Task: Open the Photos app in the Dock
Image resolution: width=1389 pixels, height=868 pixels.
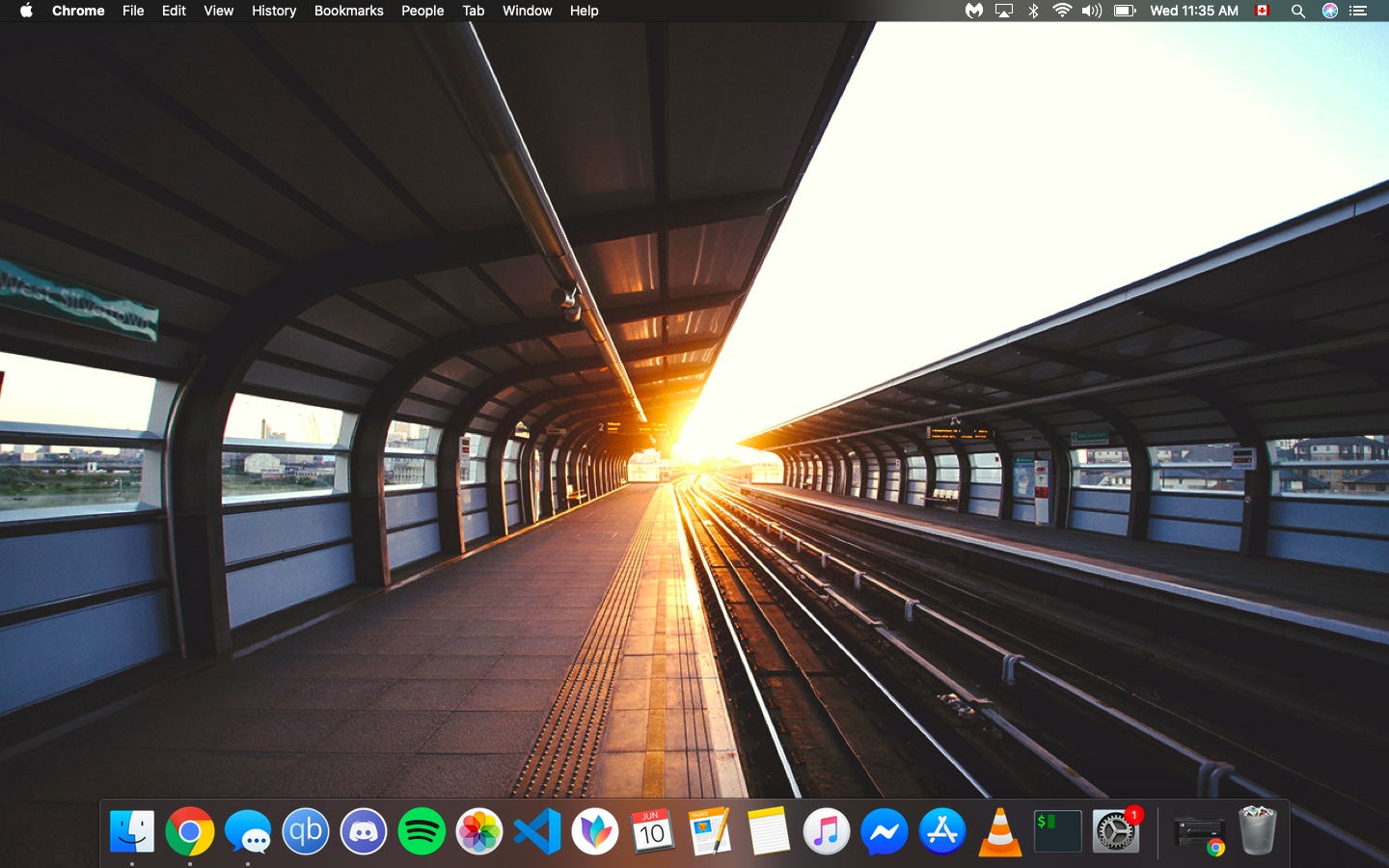Action: click(x=479, y=831)
